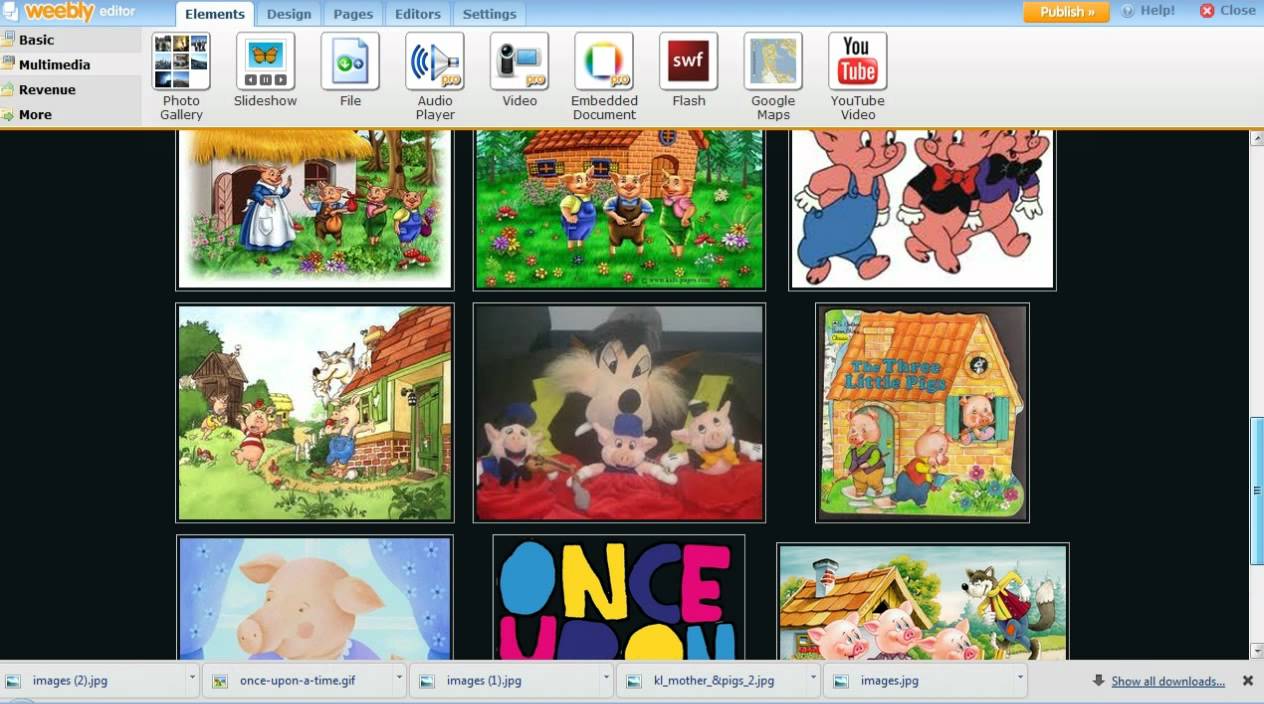Screen dimensions: 1264x704
Task: Close the downloads bar
Action: coord(1248,680)
